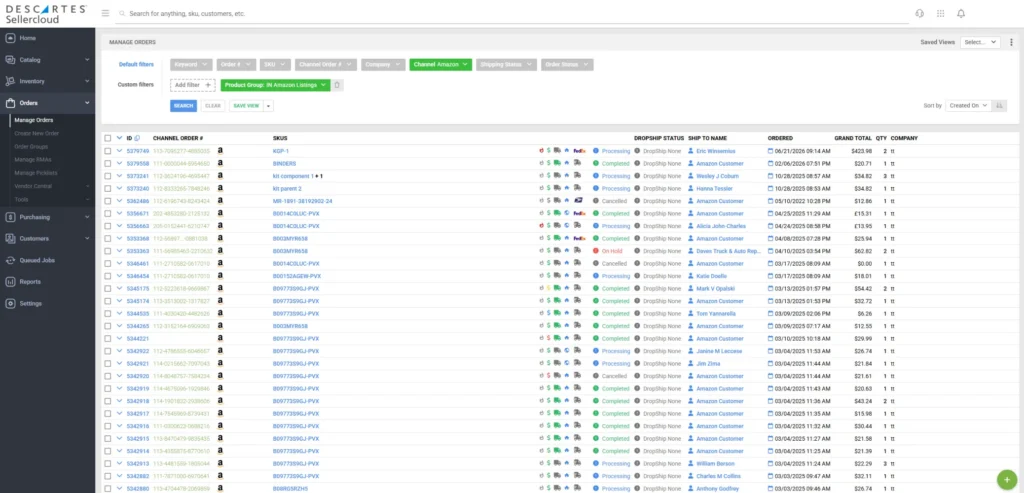Check the box for order 5342920
This screenshot has height=493, width=1024.
[108, 376]
